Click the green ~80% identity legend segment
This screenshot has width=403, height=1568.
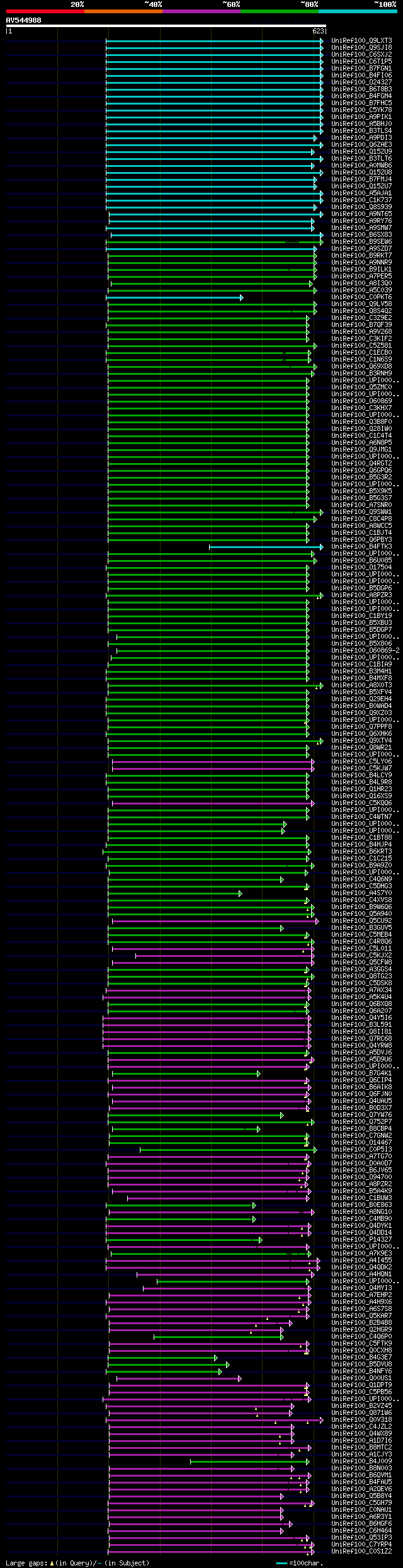[280, 11]
